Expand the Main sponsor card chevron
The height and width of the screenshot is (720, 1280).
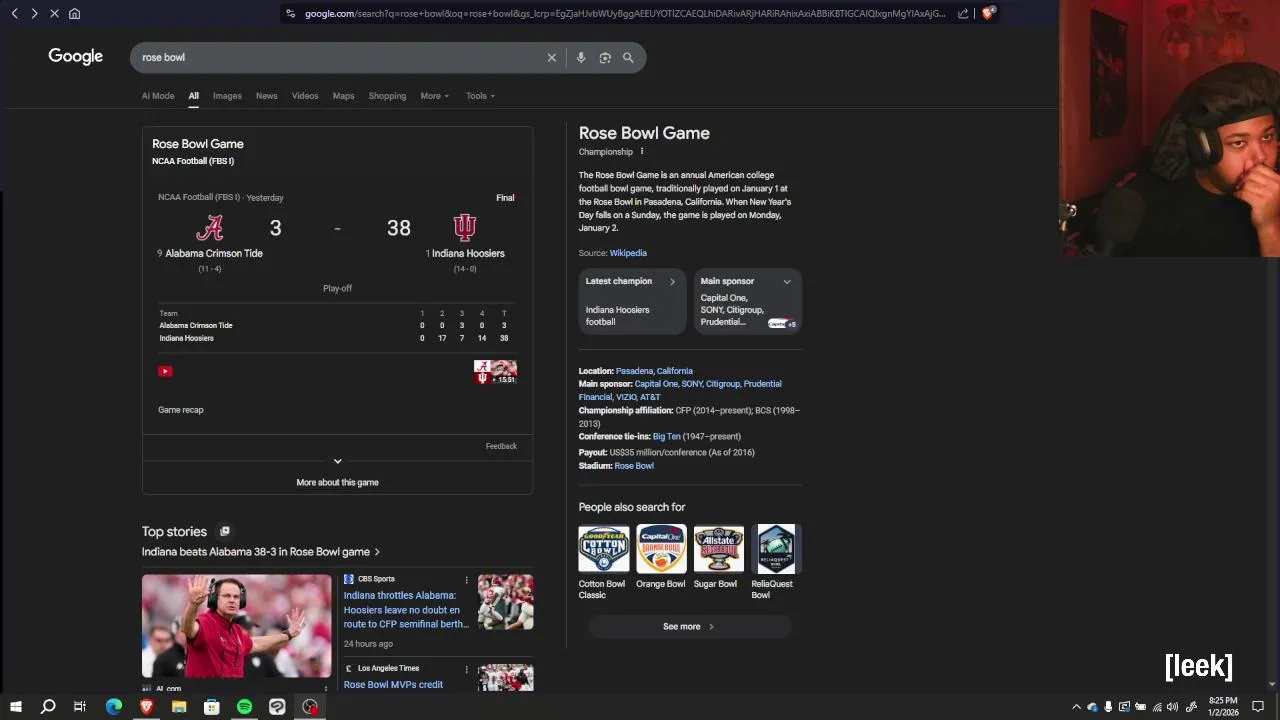click(787, 282)
